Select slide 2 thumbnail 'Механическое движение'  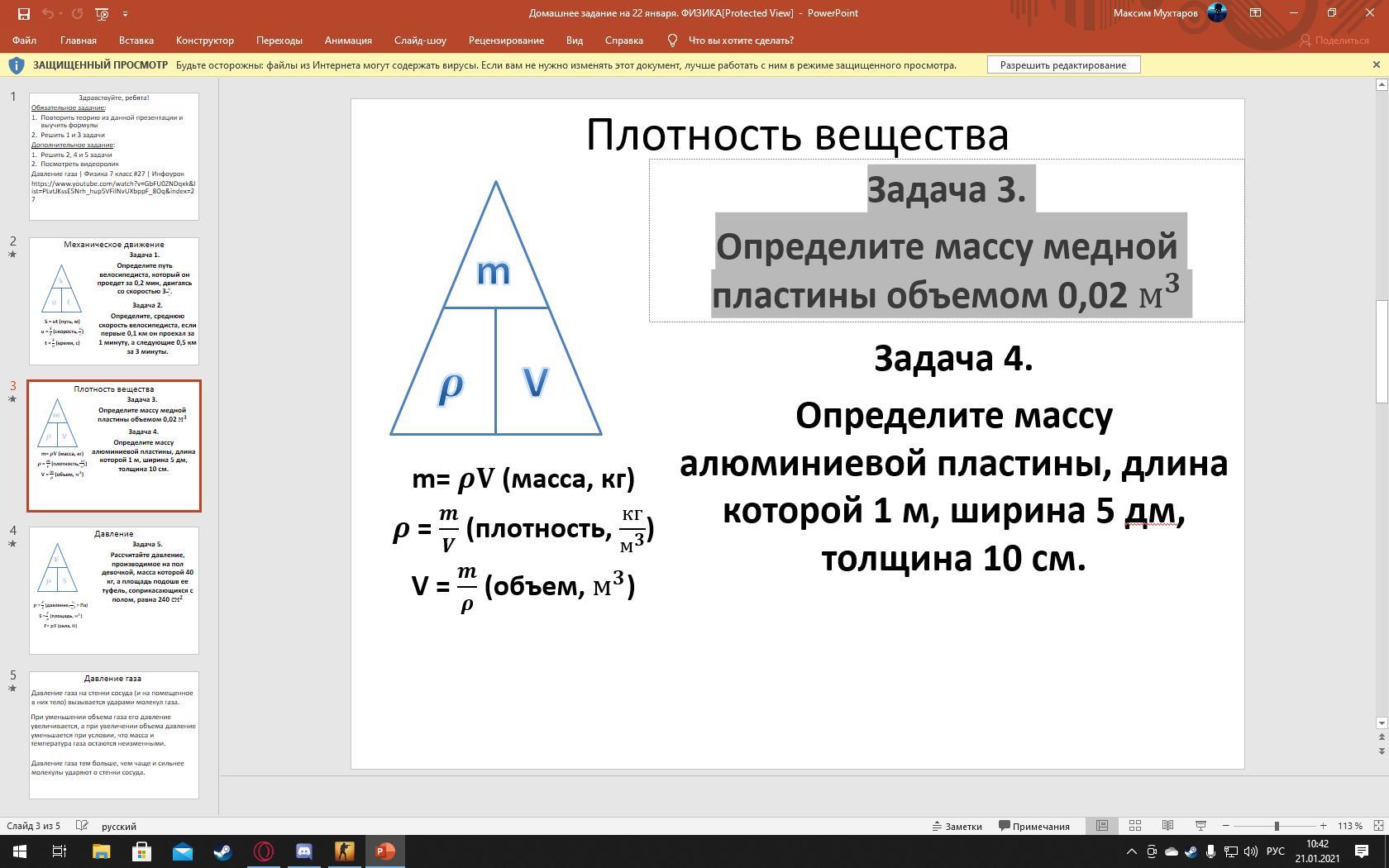click(x=114, y=301)
